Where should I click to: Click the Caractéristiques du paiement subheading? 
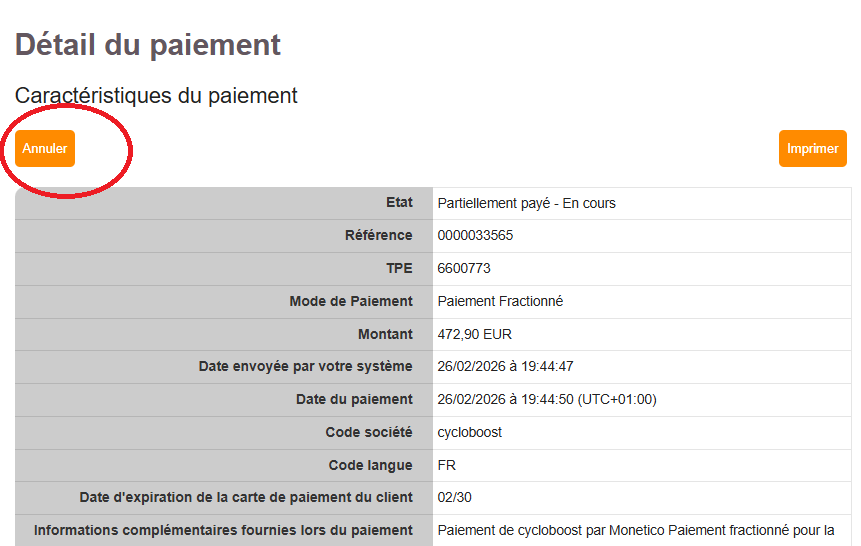click(x=156, y=96)
